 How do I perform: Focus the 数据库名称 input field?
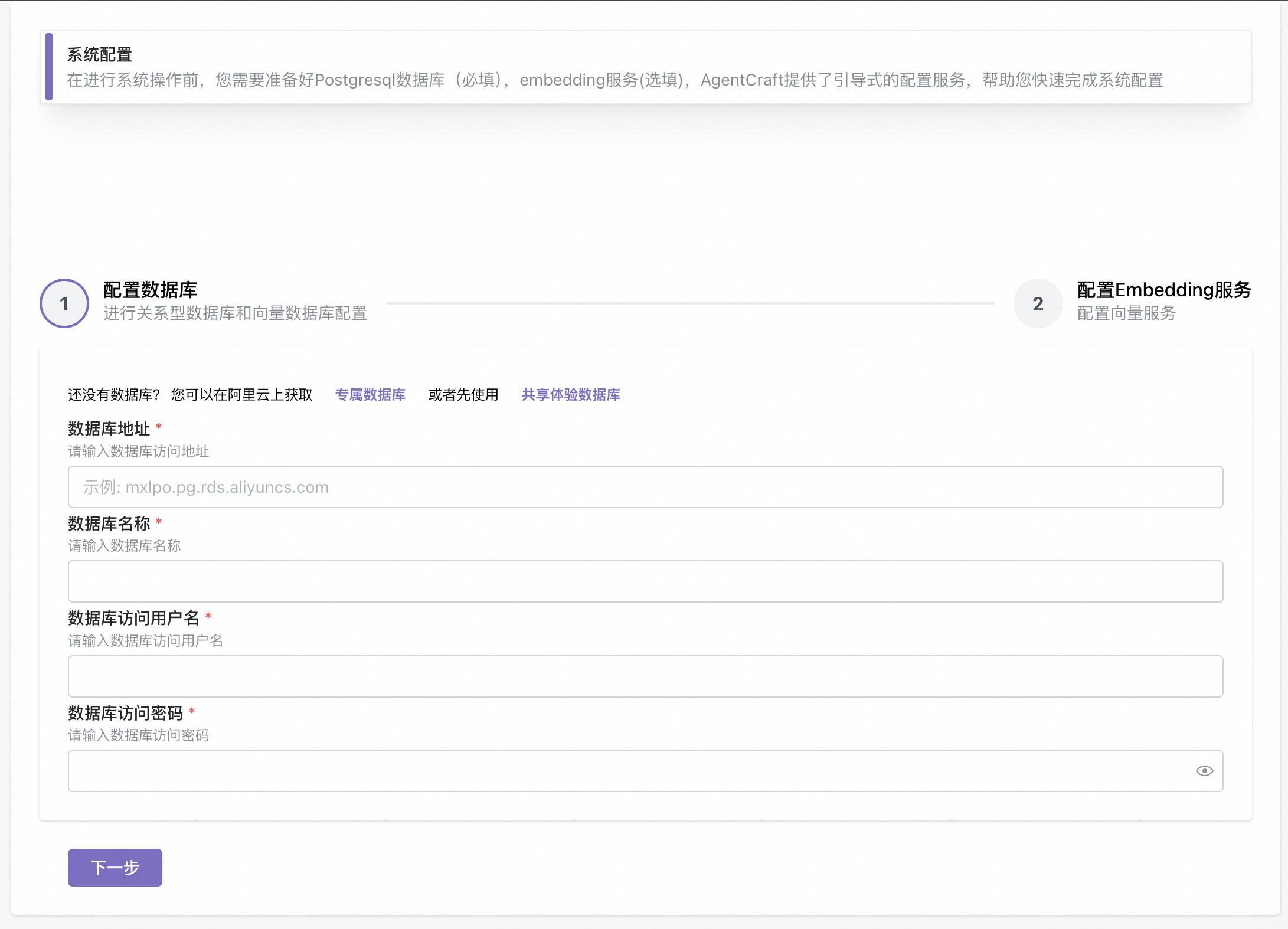click(x=645, y=581)
